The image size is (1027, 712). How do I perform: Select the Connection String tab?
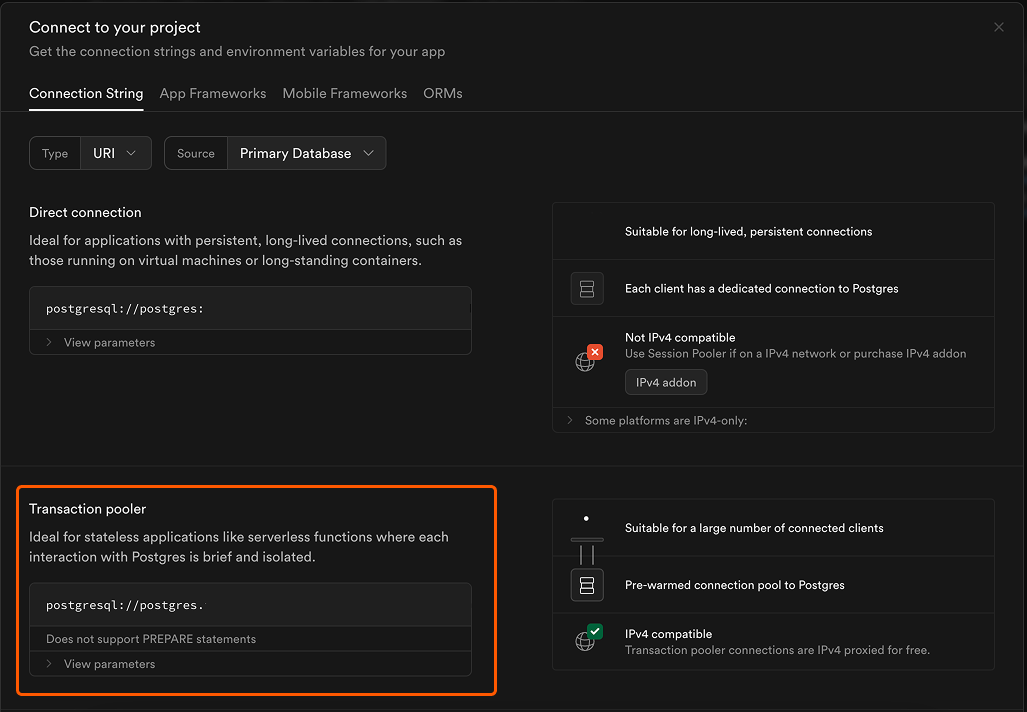tap(86, 93)
